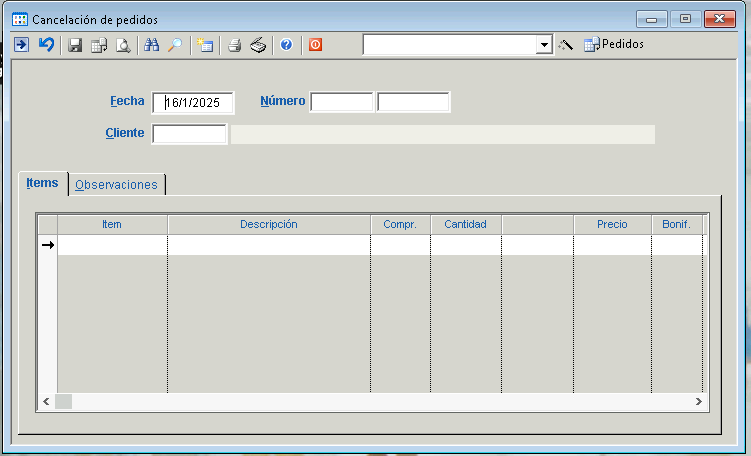Click the magic wand icon beside combo box
Viewport: 751px width, 456px height.
pyautogui.click(x=566, y=45)
